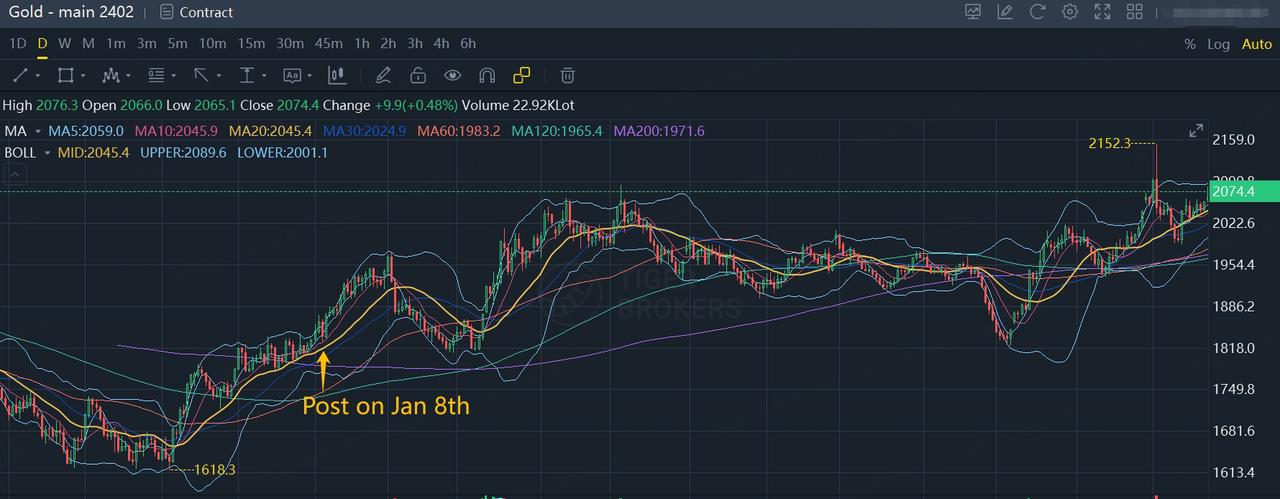Click the Contract document icon
The width and height of the screenshot is (1280, 499).
point(166,12)
